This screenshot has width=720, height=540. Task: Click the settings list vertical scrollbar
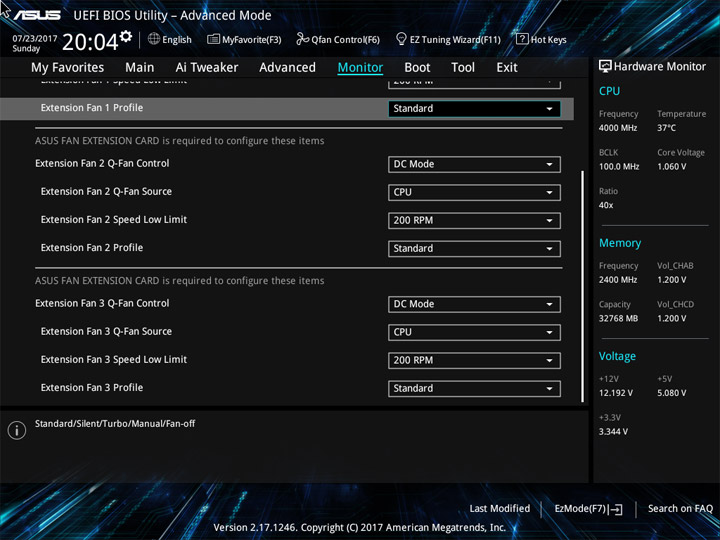tap(583, 287)
